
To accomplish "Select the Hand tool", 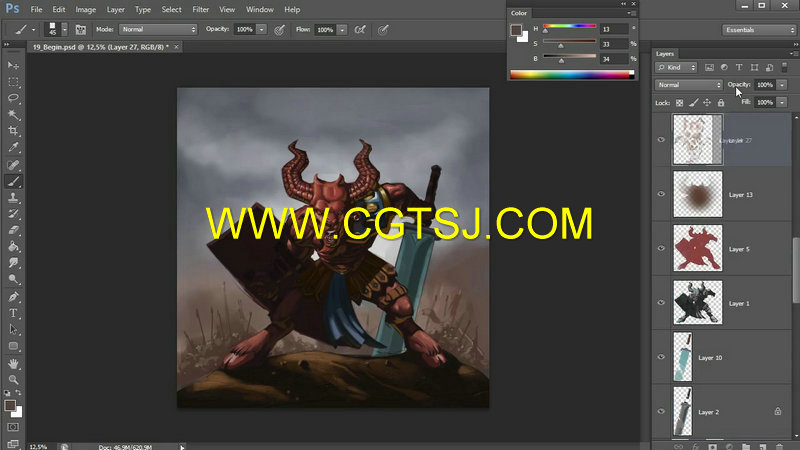I will click(13, 364).
